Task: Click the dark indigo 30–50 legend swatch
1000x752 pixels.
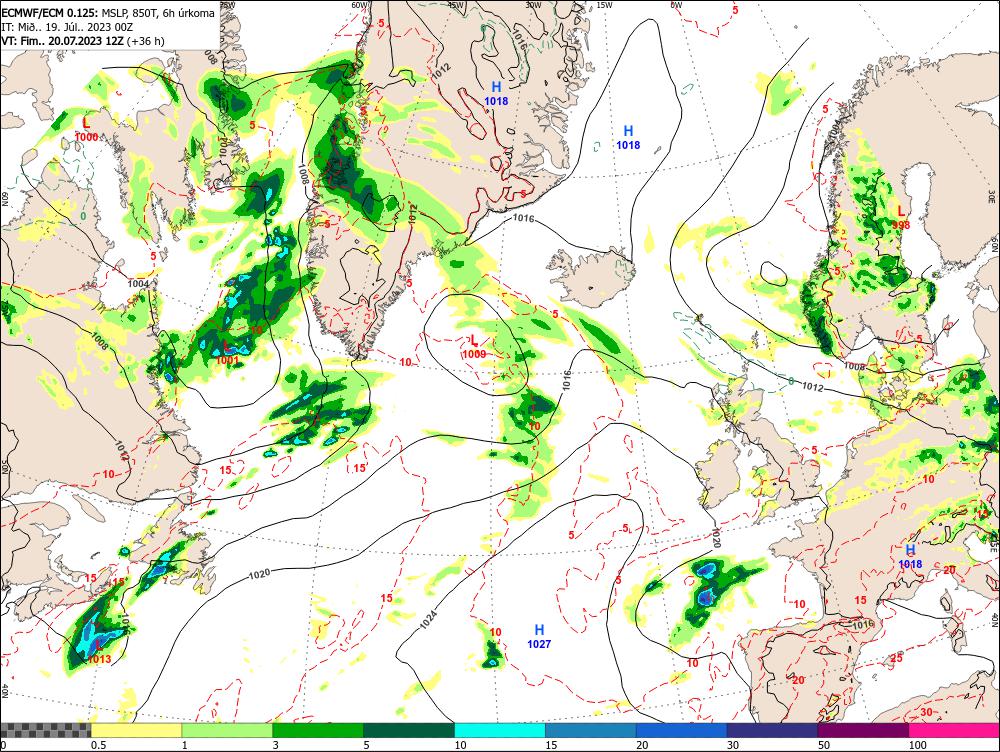Action: pyautogui.click(x=772, y=730)
